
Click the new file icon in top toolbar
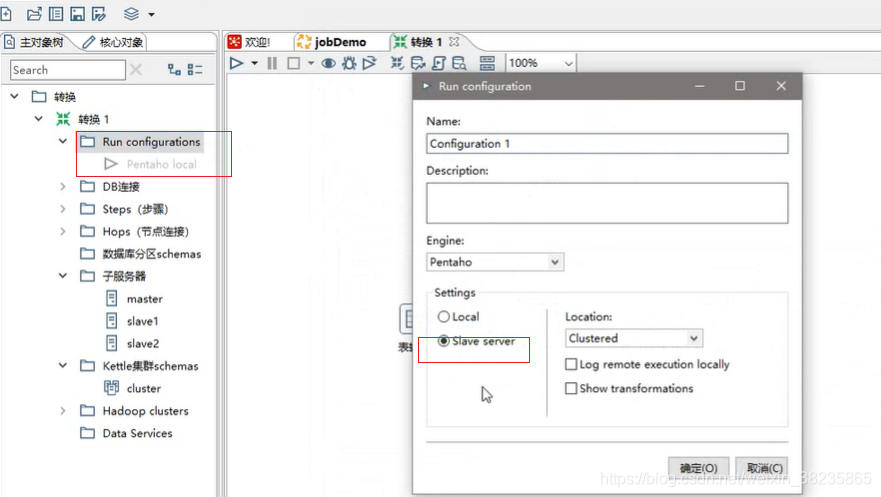6,13
